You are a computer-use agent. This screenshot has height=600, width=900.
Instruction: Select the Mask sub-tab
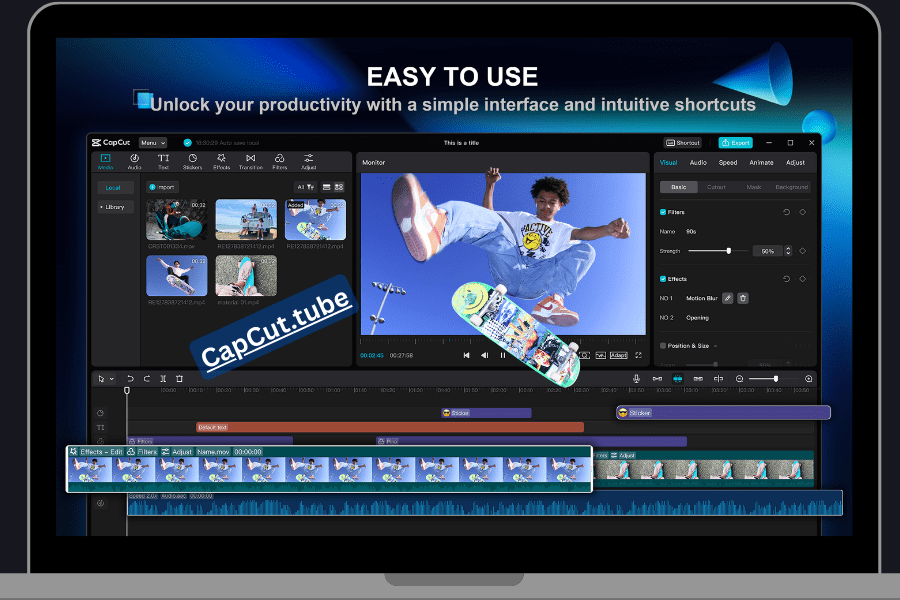click(x=754, y=187)
